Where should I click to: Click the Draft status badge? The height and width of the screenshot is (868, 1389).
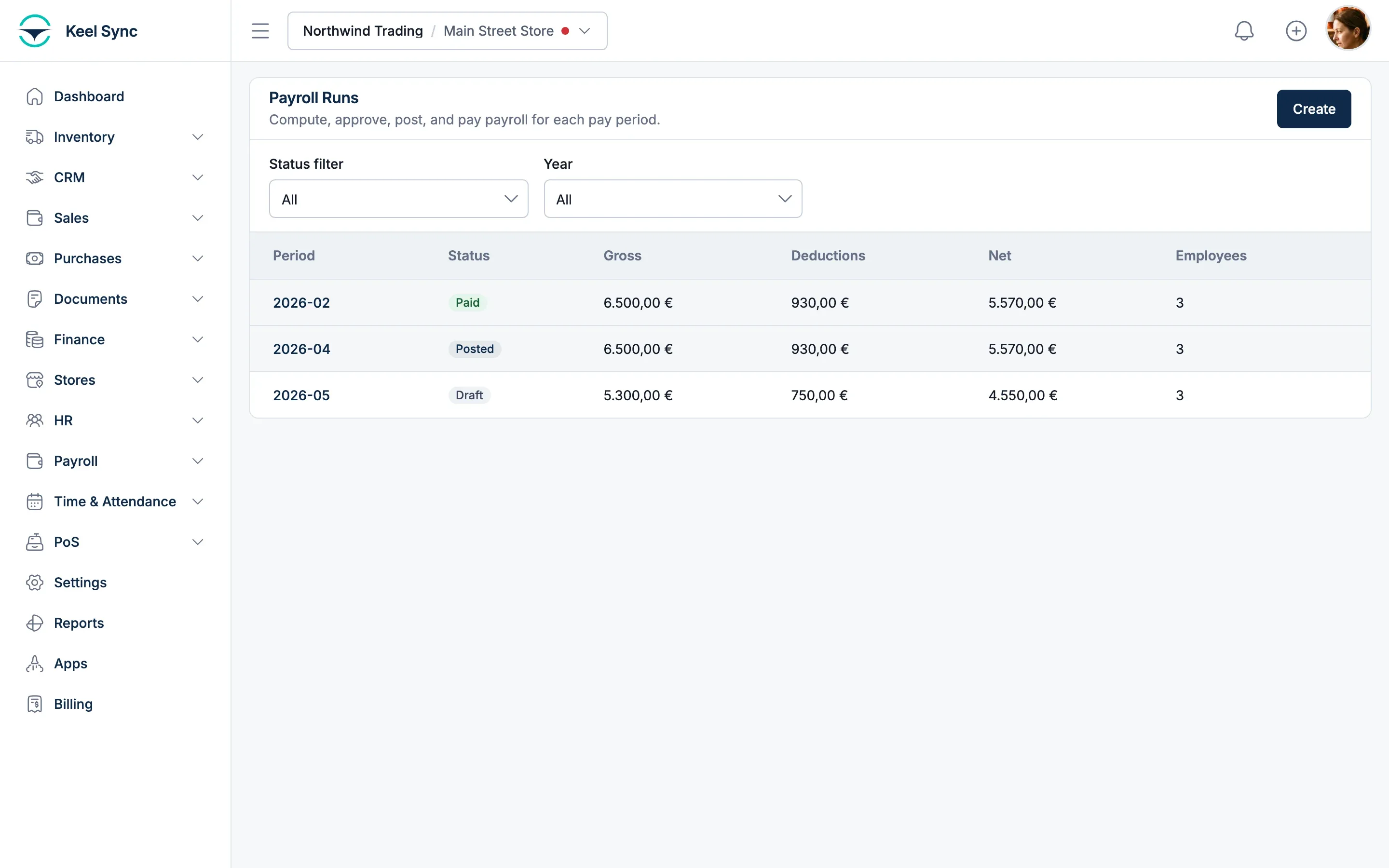pos(469,395)
